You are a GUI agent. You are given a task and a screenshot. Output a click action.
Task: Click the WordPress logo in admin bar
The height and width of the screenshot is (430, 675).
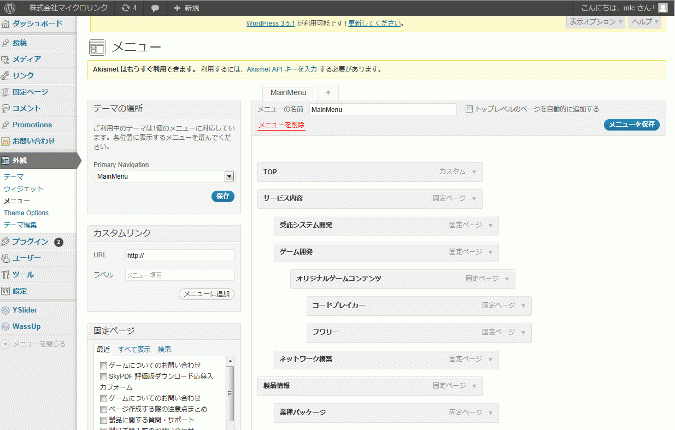(7, 7)
